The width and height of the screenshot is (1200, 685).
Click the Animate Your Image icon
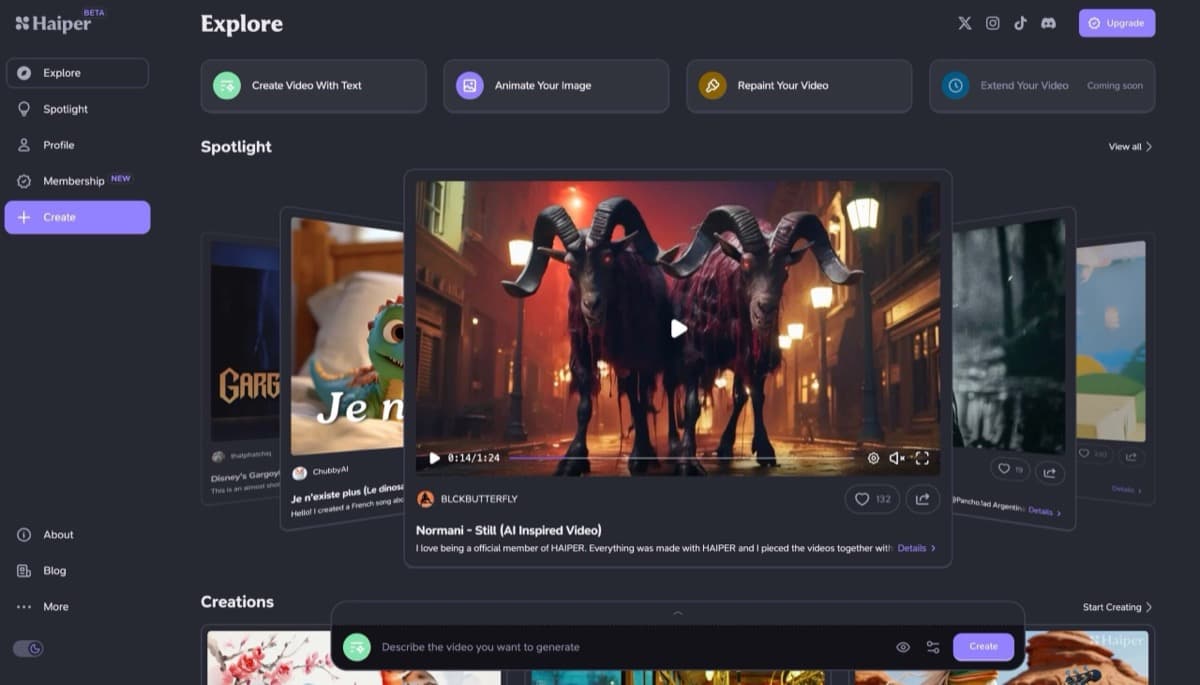[469, 86]
